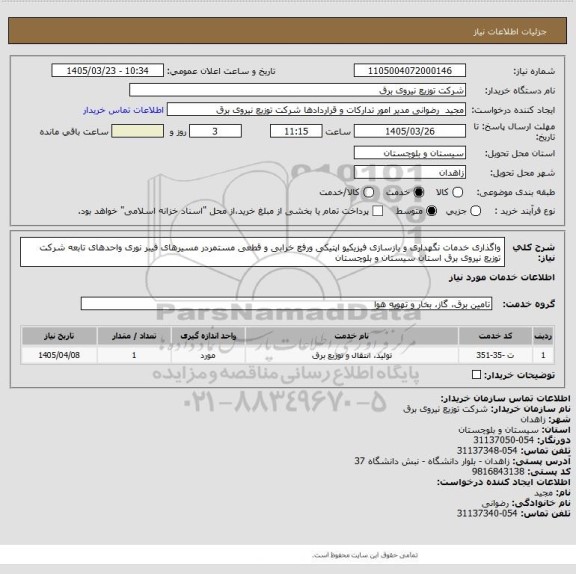
Task: Click the شهر محل تحویل field زاهدان
Action: pyautogui.click(x=410, y=173)
